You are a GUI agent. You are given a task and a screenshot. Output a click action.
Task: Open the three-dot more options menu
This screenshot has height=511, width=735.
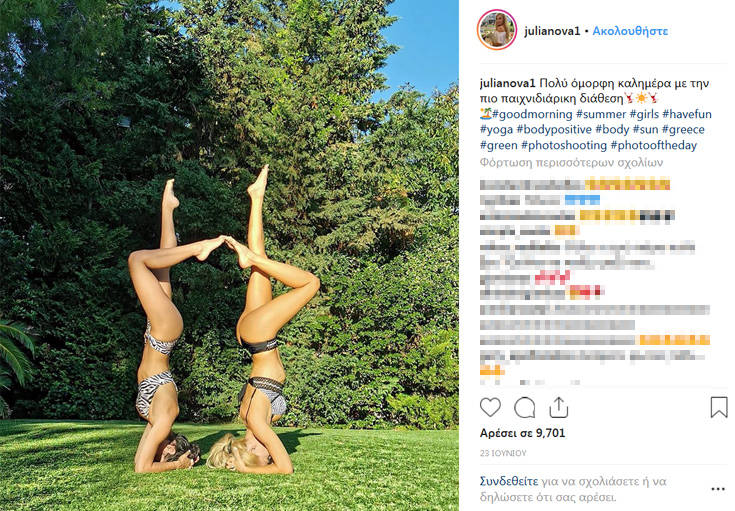click(718, 489)
